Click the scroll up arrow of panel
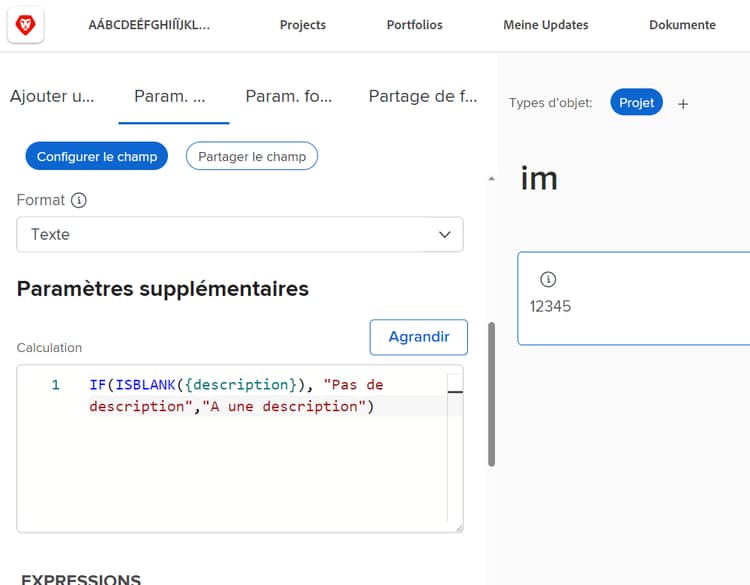 (x=491, y=179)
